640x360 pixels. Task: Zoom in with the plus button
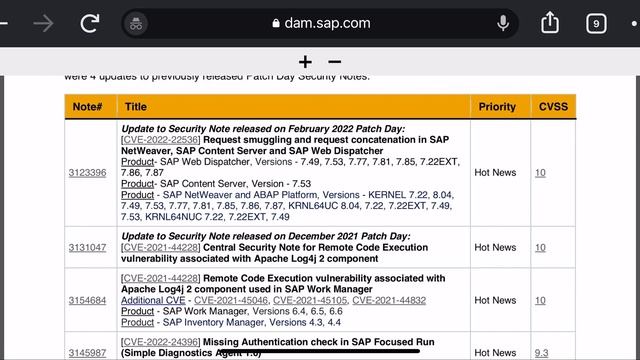point(305,62)
